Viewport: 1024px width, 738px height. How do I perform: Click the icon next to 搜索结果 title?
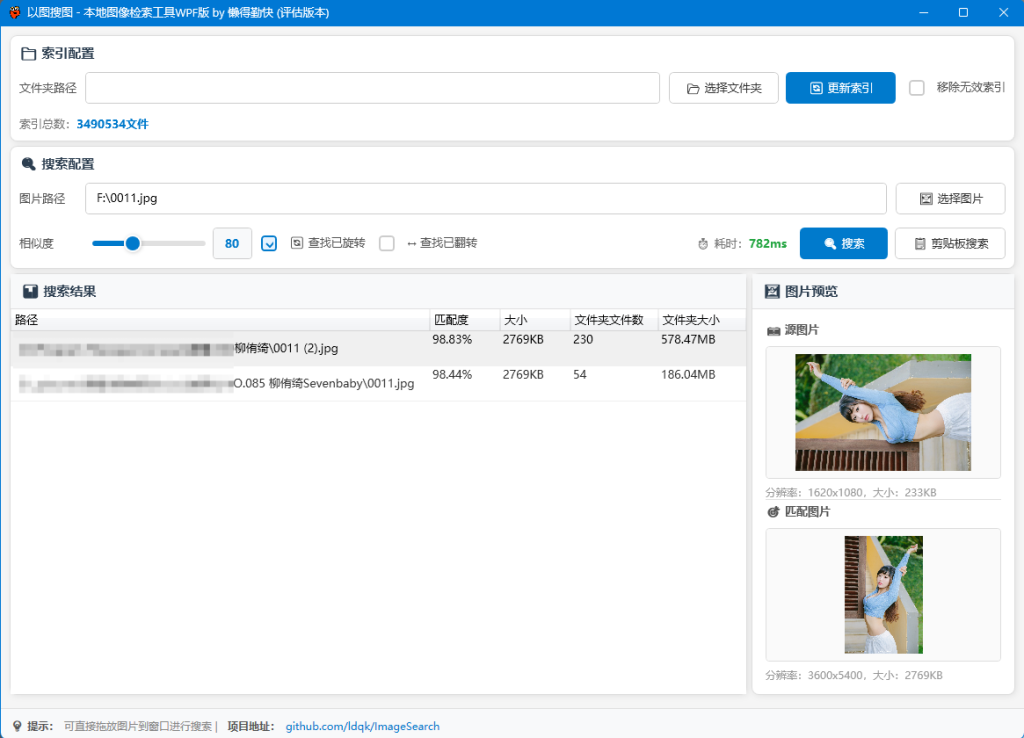pos(30,292)
